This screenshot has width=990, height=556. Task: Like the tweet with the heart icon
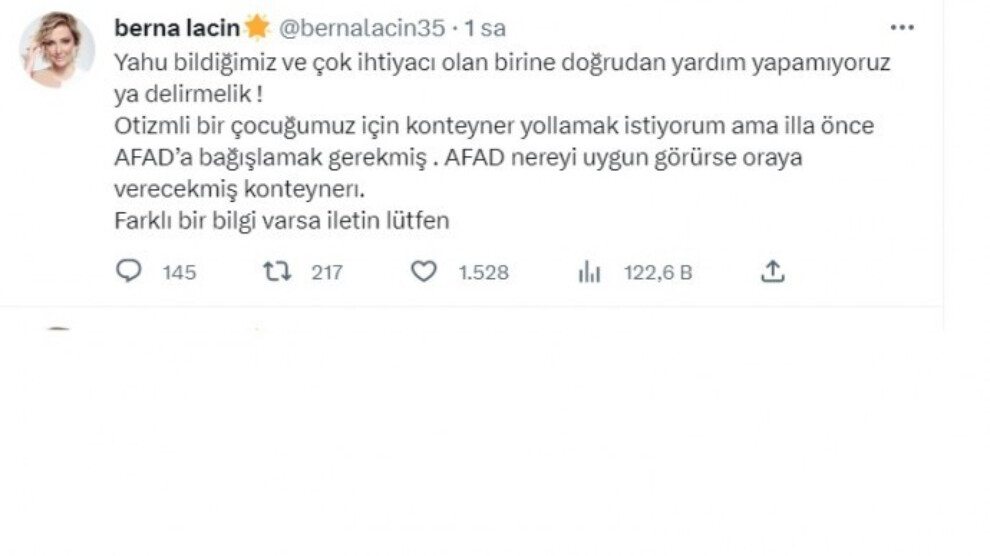[424, 271]
